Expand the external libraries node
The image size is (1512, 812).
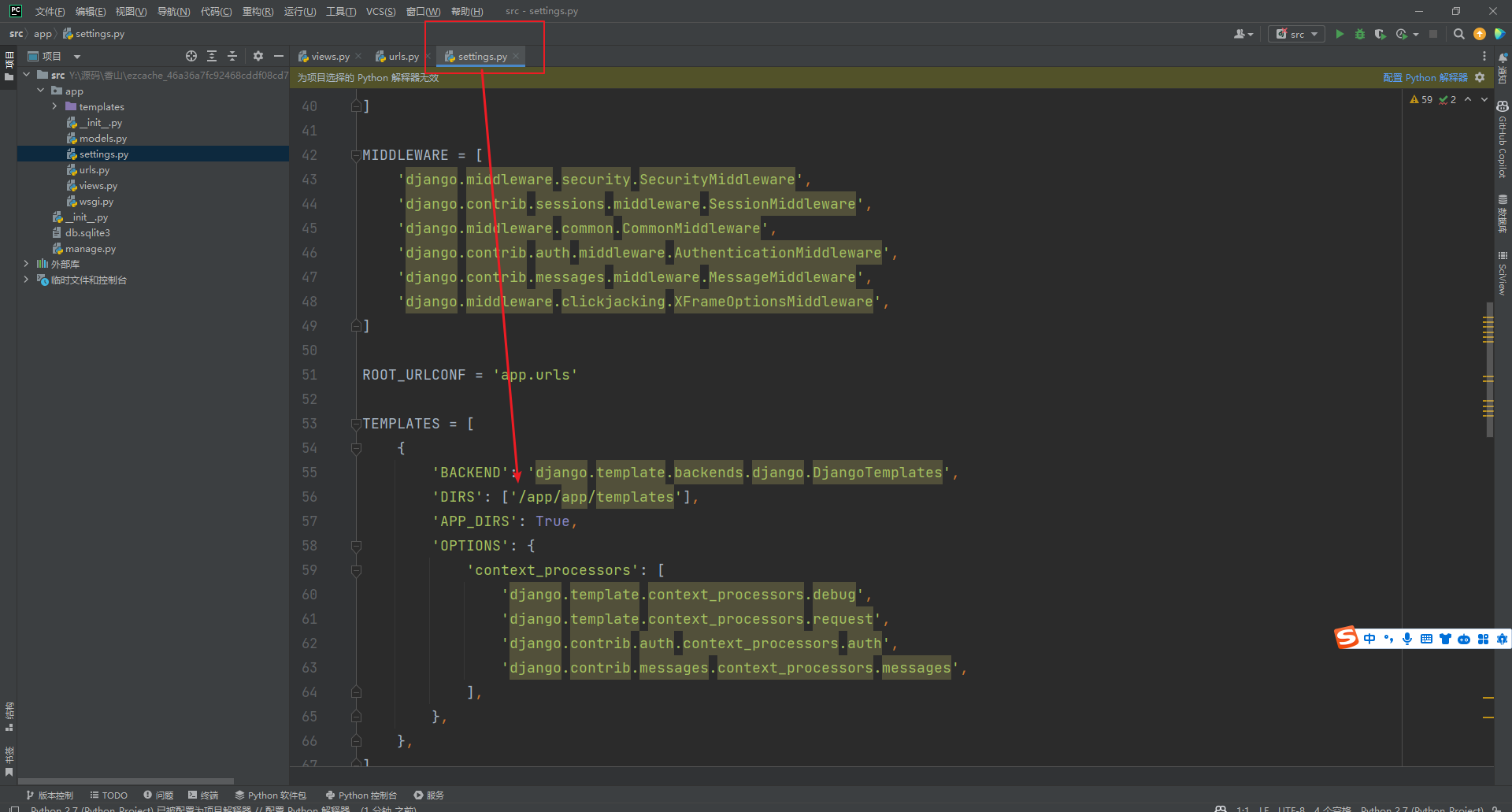click(26, 264)
